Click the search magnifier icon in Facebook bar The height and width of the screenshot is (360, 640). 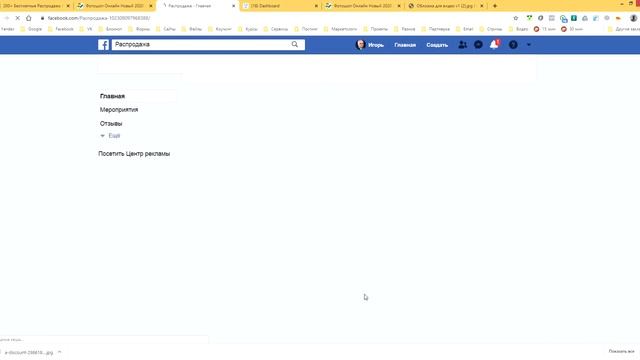pos(295,44)
